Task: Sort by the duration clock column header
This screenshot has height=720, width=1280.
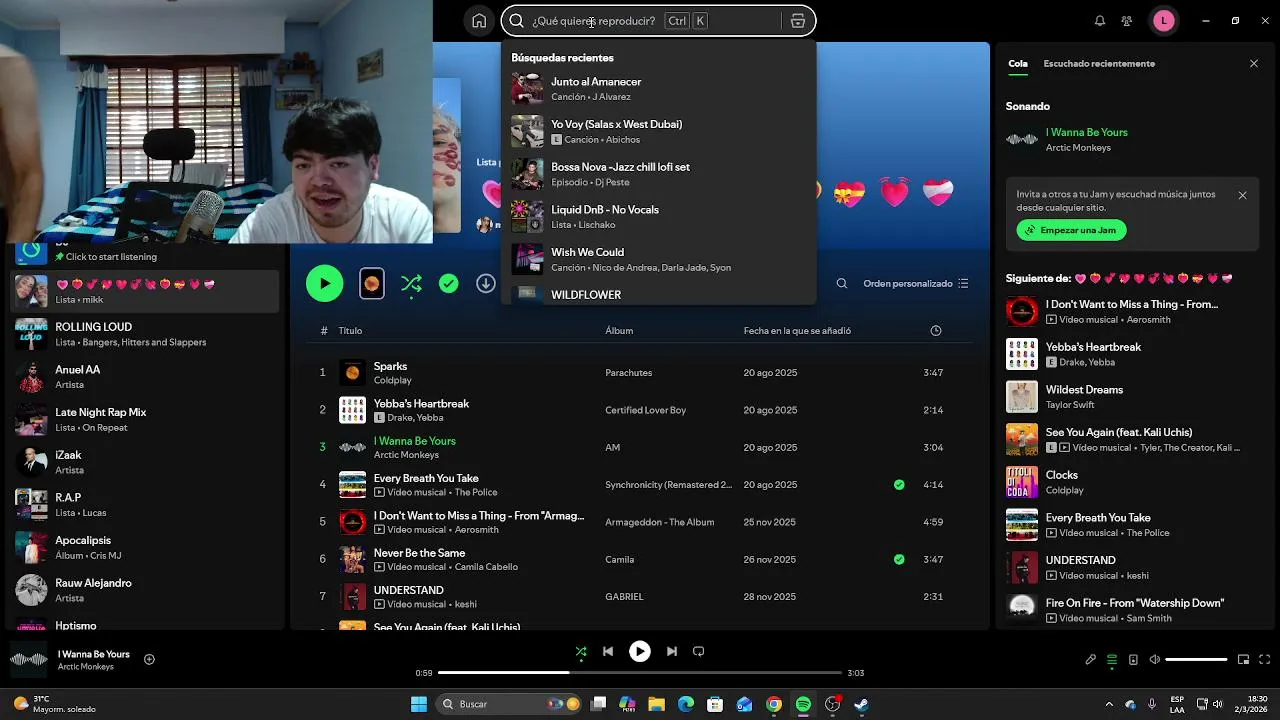Action: 935,331
